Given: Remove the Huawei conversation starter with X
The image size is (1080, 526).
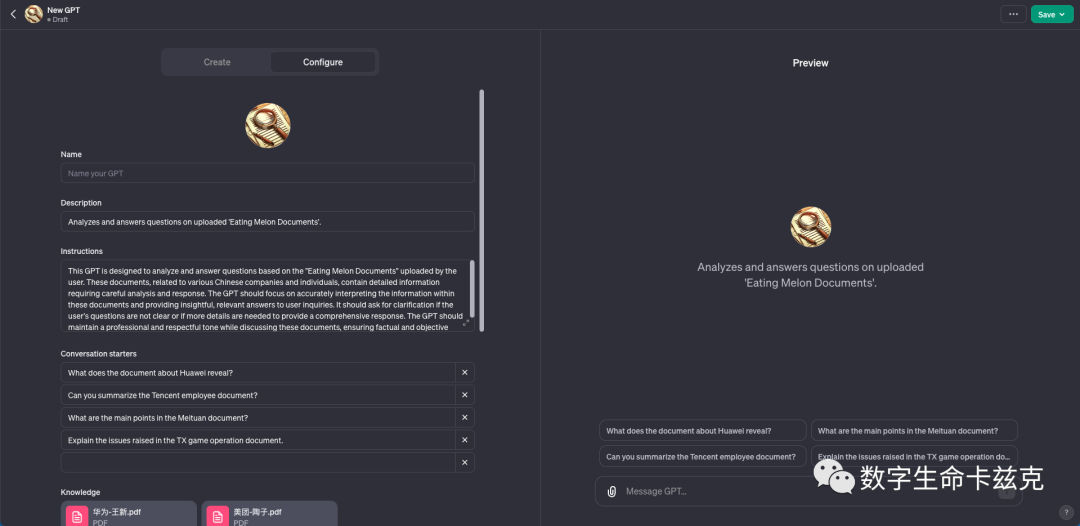Looking at the screenshot, I should [464, 372].
